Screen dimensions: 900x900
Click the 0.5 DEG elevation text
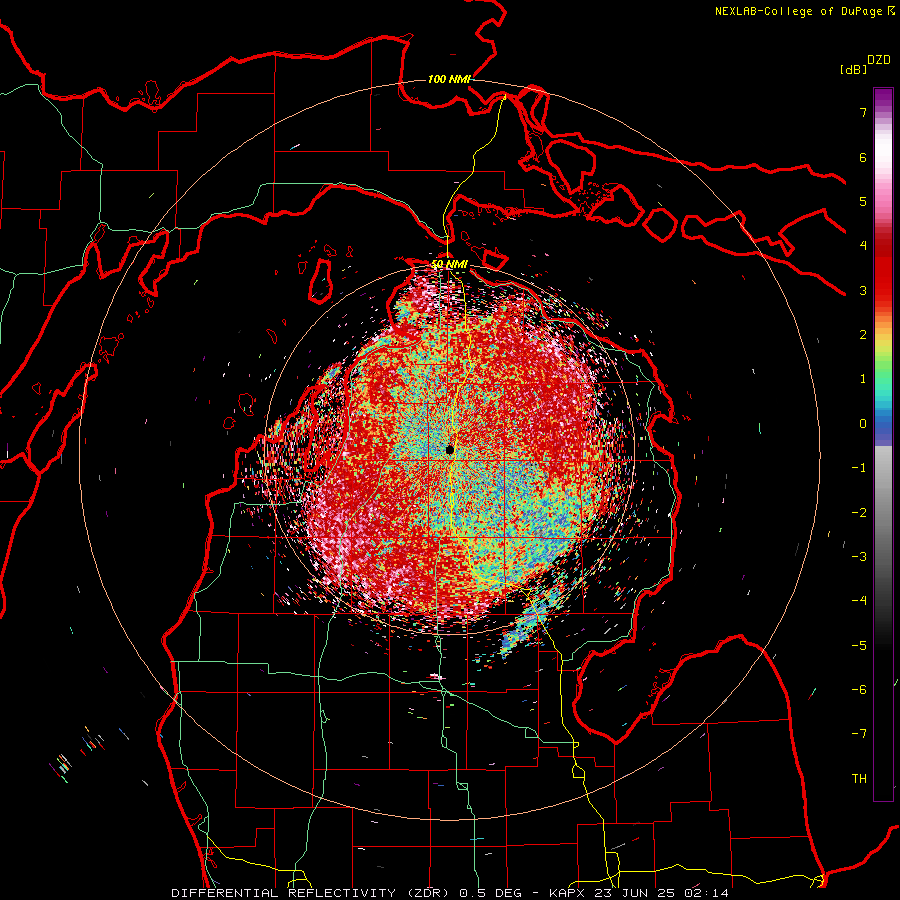pyautogui.click(x=491, y=893)
